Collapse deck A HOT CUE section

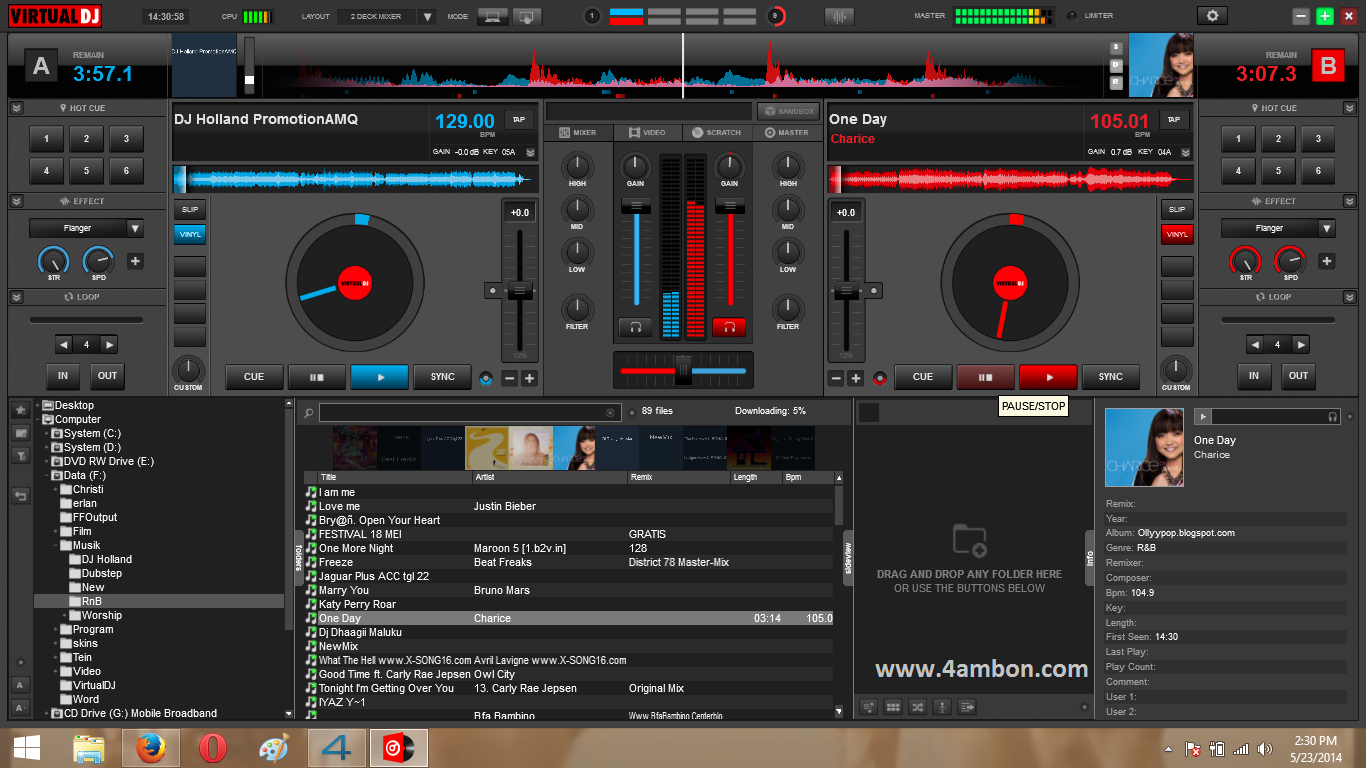coord(17,108)
